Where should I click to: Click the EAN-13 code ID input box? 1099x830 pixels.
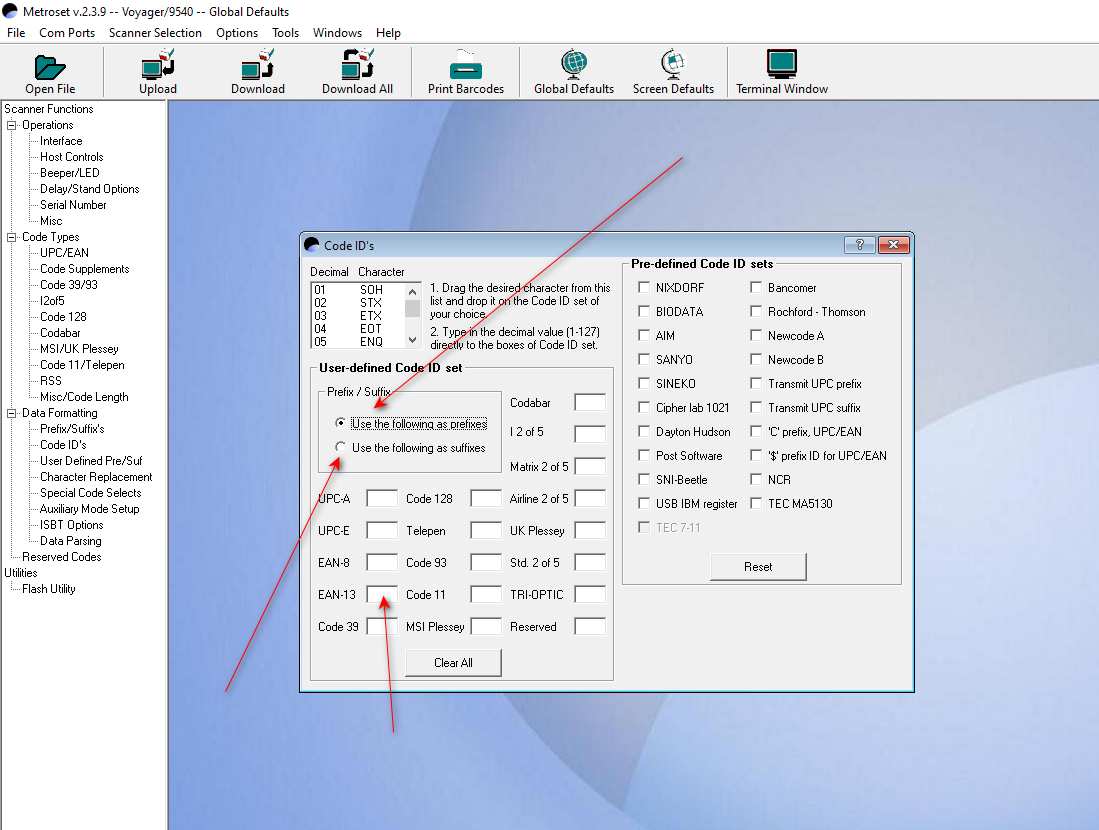tap(382, 594)
